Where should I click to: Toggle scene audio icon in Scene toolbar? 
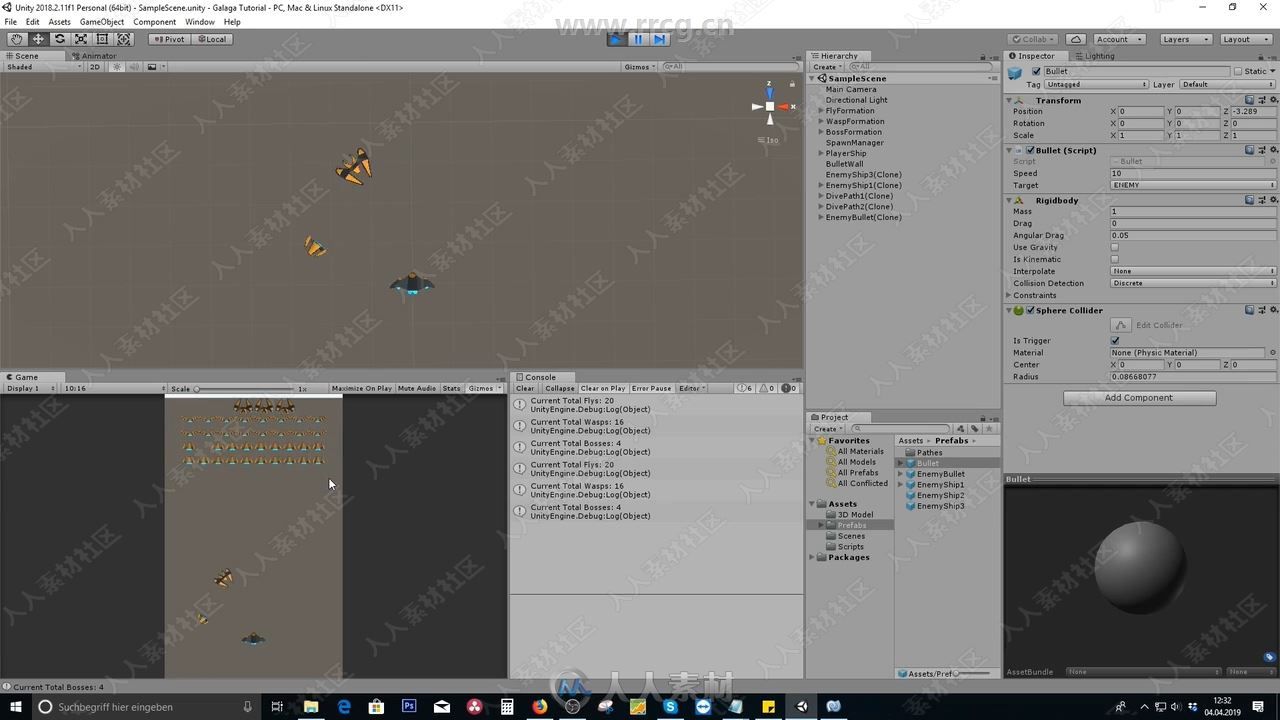[134, 67]
